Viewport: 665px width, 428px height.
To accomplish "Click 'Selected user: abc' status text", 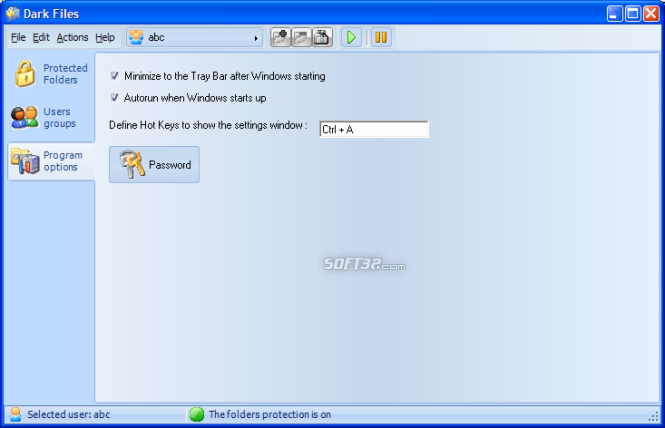I will (x=69, y=414).
